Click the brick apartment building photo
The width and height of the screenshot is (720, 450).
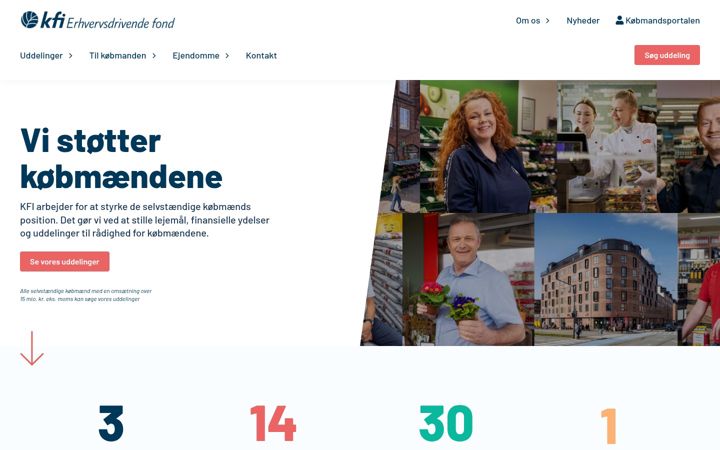[606, 279]
